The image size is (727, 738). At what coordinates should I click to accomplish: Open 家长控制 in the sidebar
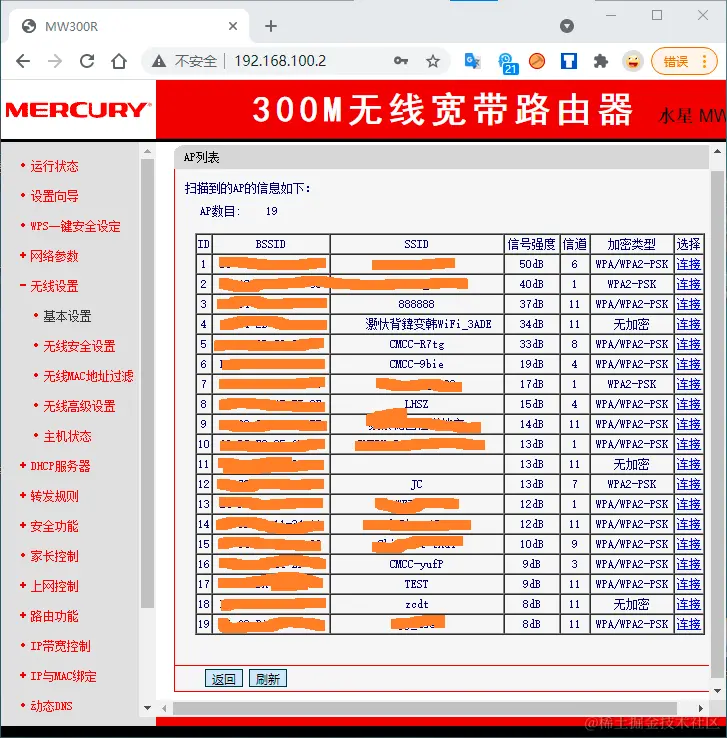(54, 556)
